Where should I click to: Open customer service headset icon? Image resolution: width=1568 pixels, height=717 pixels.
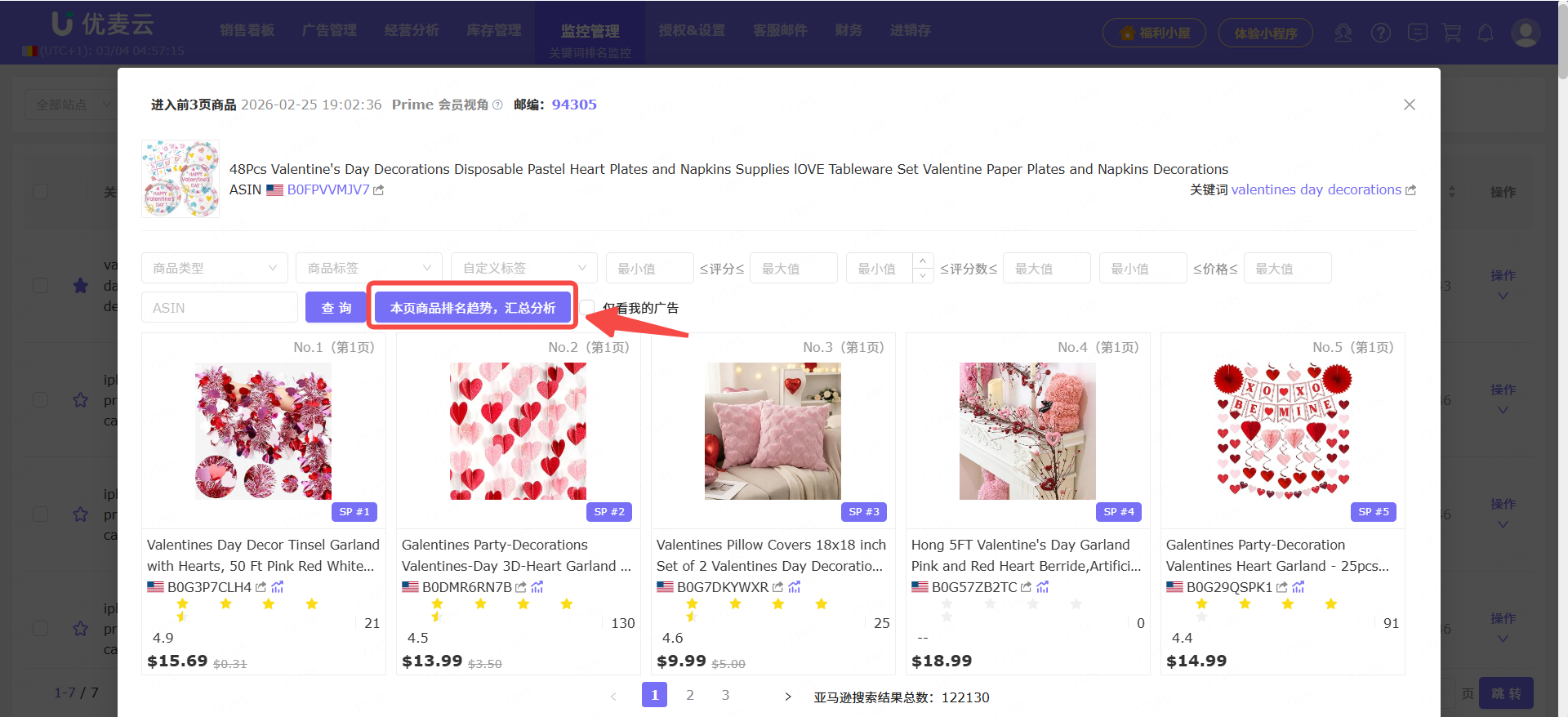point(1343,33)
